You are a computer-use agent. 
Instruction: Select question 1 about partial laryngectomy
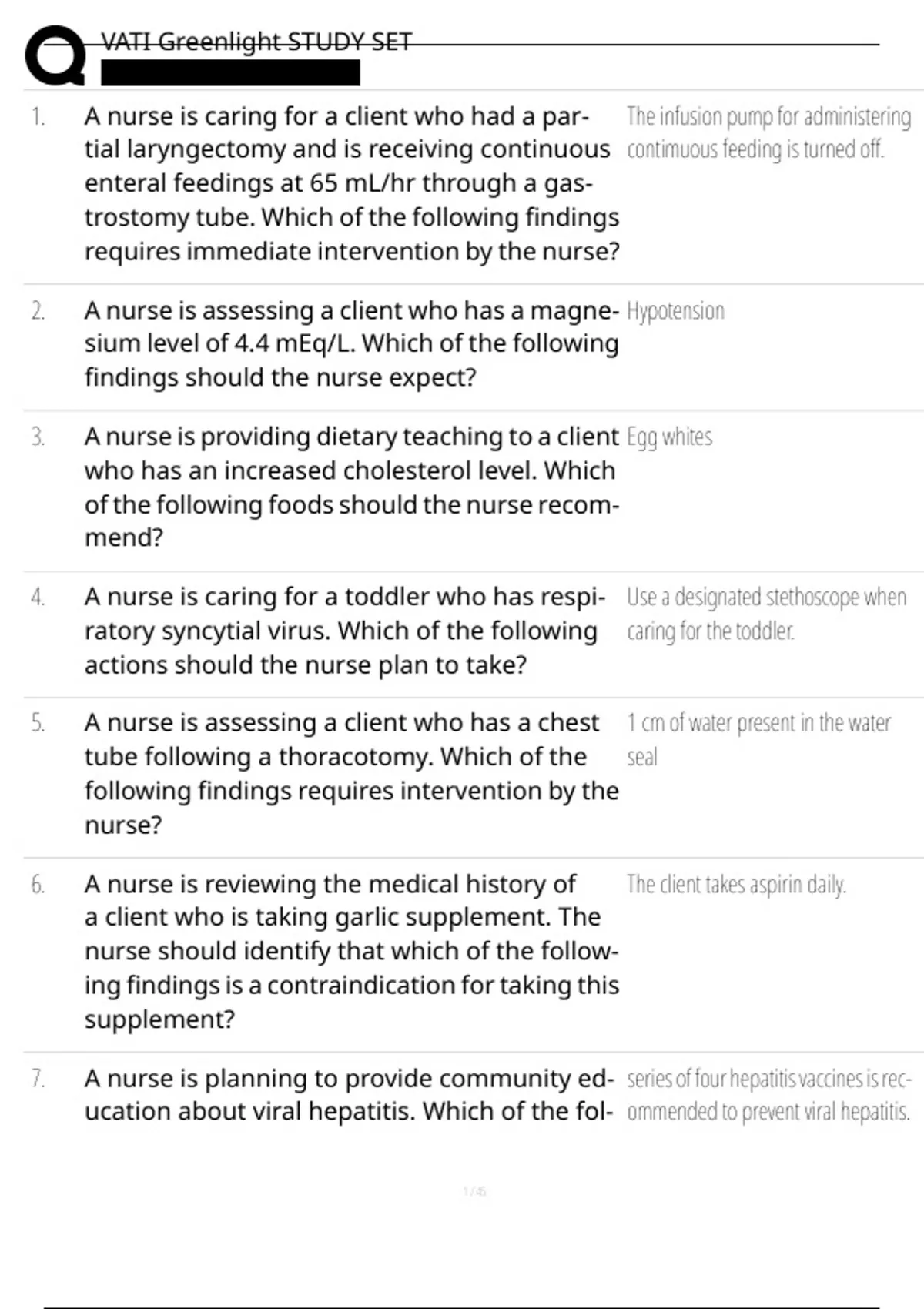coord(351,183)
